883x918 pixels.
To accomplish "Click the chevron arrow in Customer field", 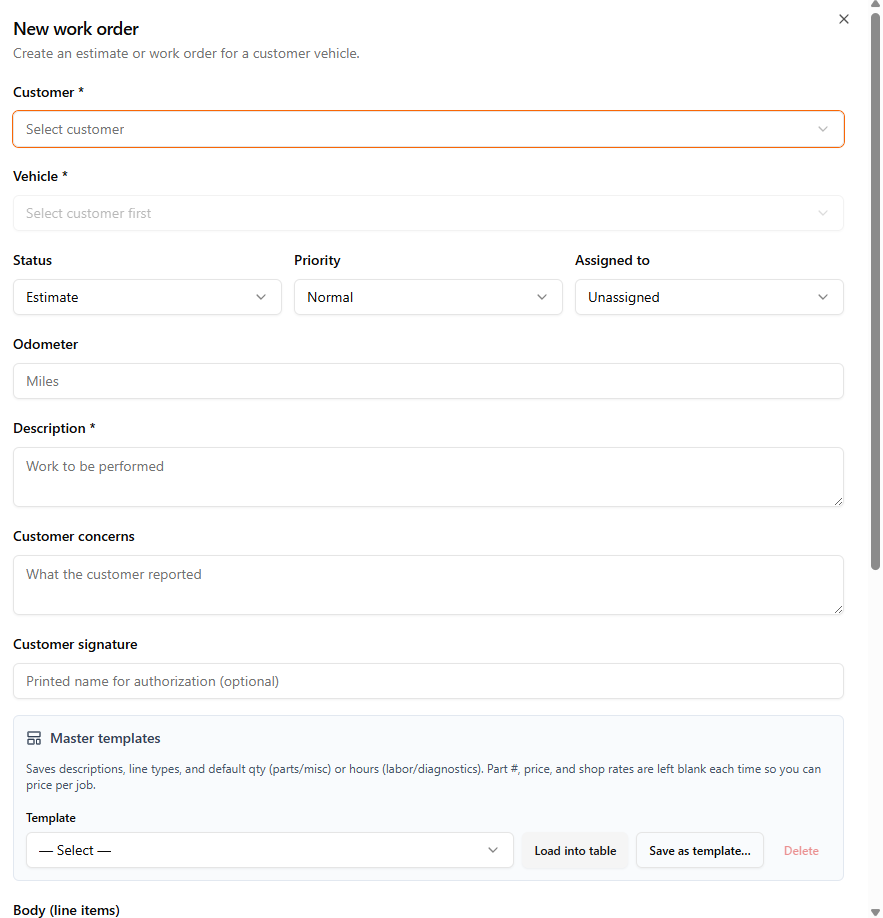I will click(823, 129).
